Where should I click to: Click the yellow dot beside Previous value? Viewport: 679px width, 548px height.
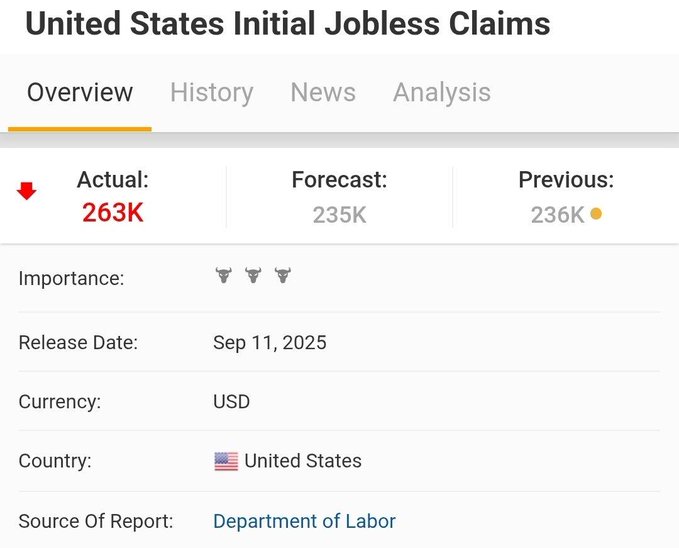596,213
